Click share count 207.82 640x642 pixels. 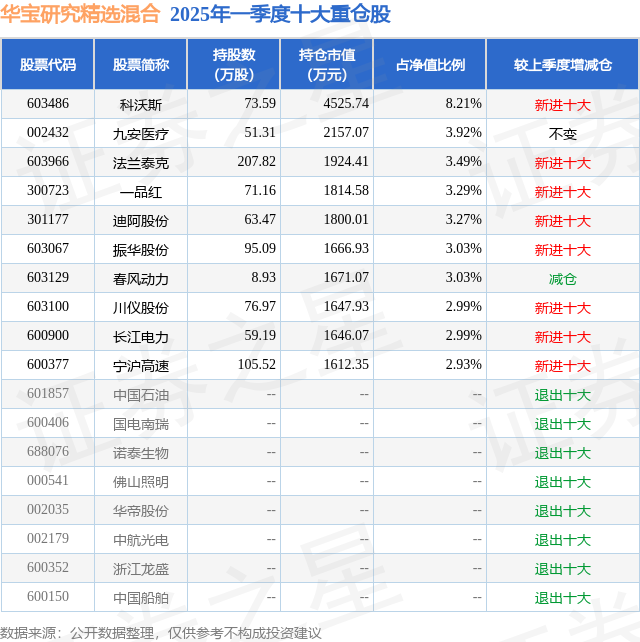pos(256,162)
